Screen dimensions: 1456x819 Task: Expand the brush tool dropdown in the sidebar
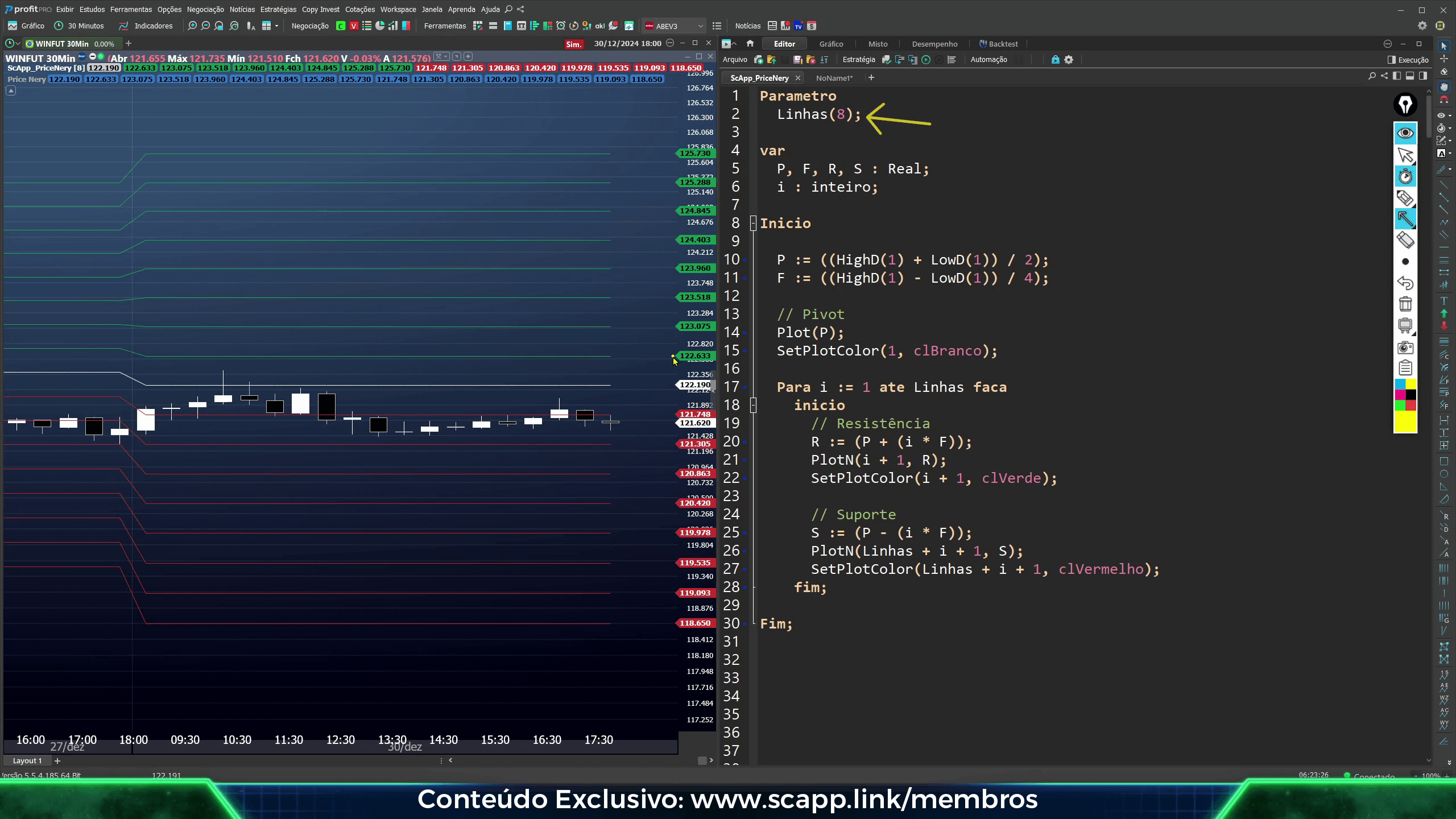pyautogui.click(x=1450, y=169)
